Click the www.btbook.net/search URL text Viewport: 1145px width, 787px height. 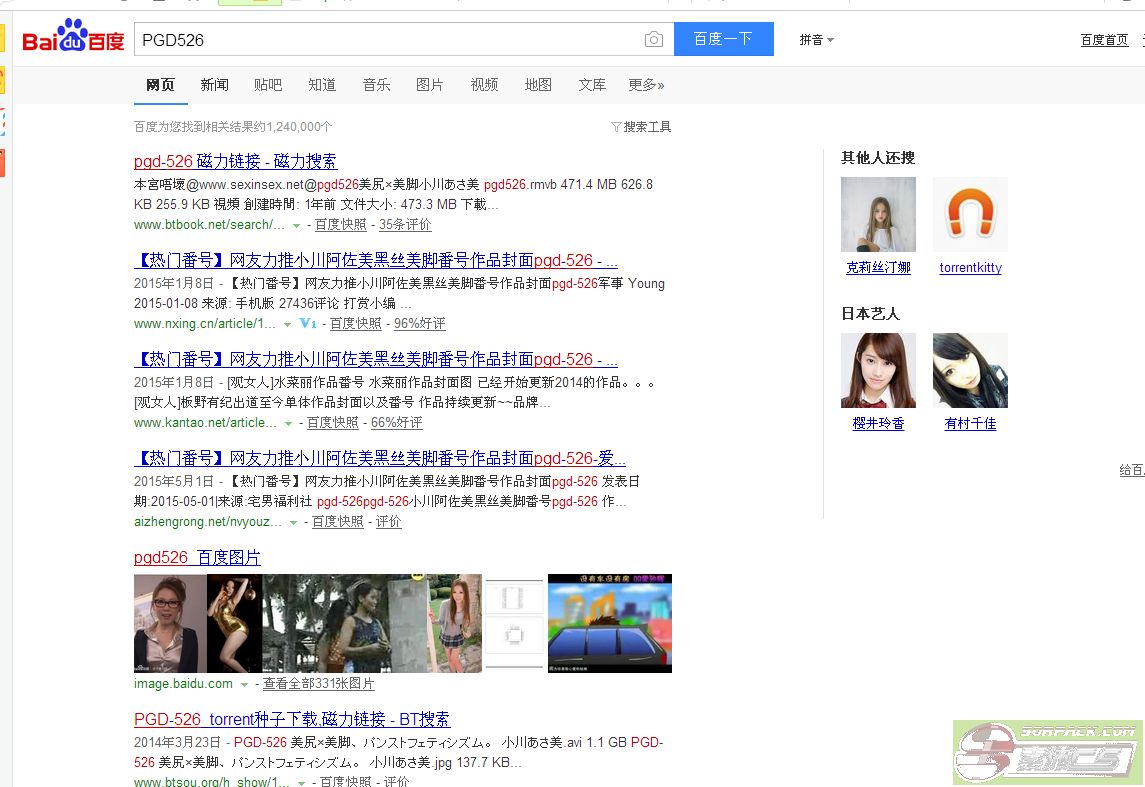click(210, 225)
